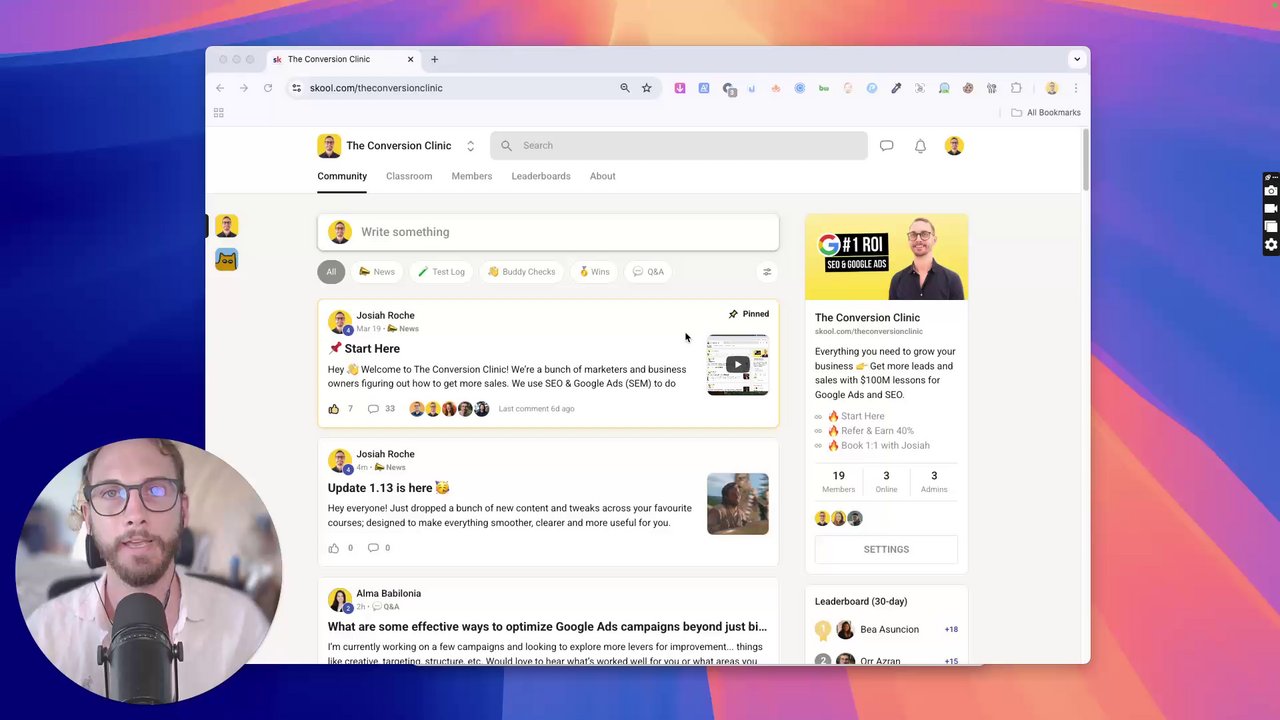Expand the tab search dropdown arrow

click(x=1077, y=59)
